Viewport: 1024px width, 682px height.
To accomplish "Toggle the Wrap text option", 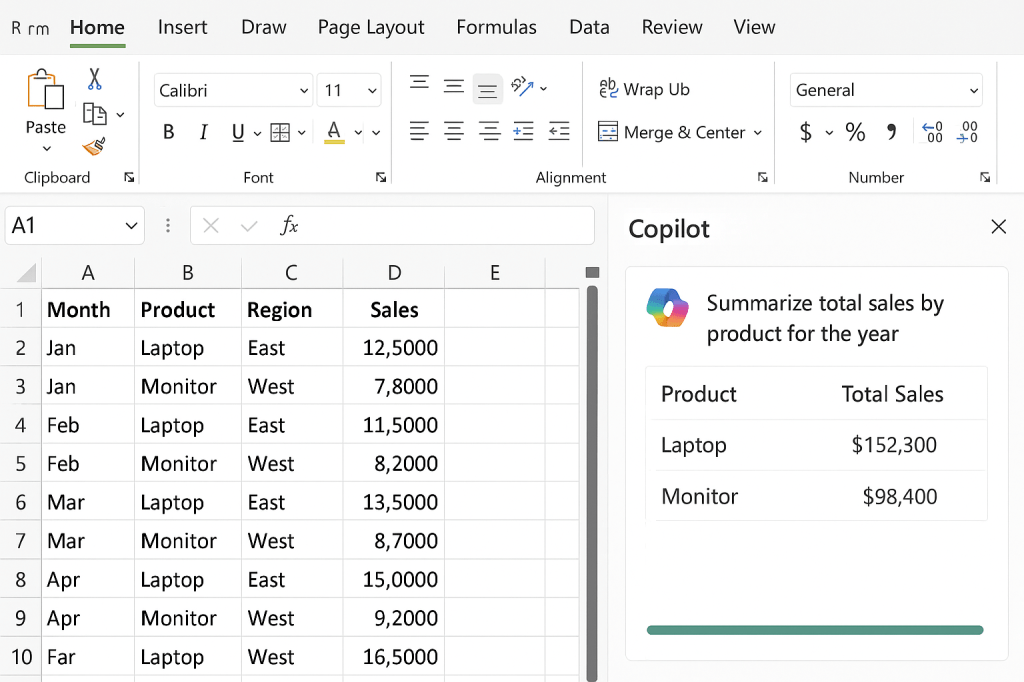I will tap(645, 89).
